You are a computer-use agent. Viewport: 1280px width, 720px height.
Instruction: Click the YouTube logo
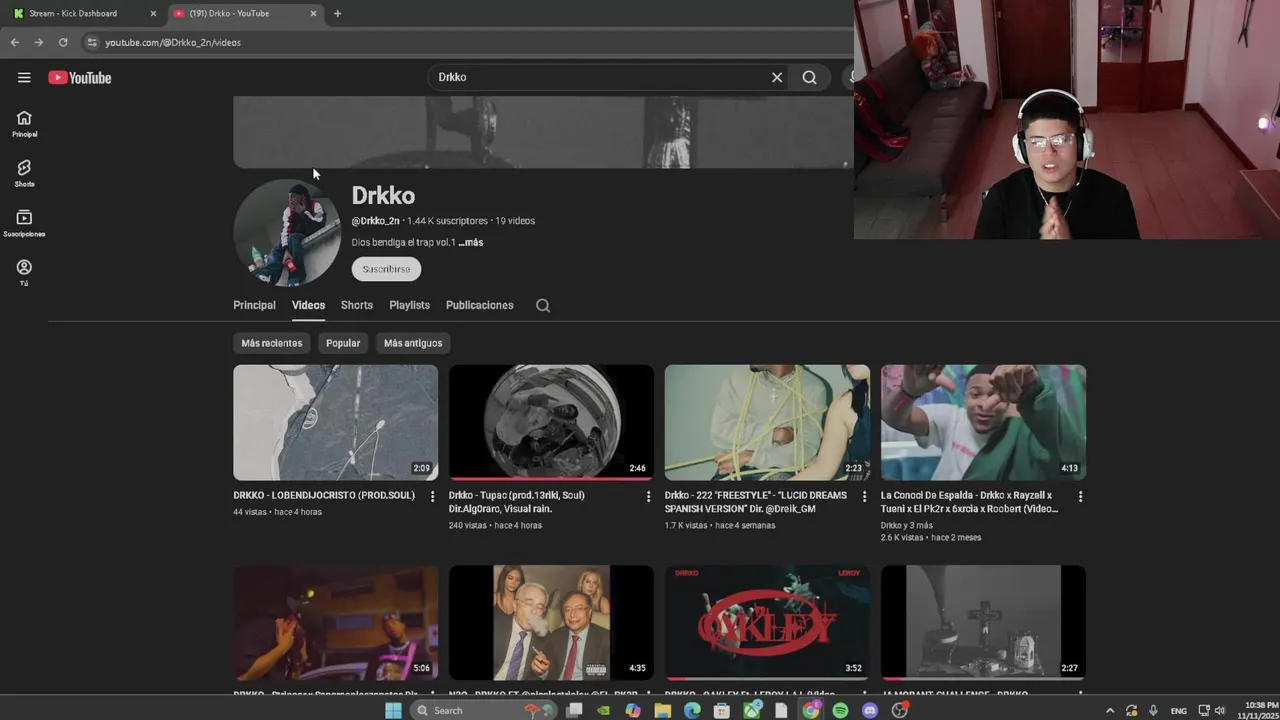point(80,77)
